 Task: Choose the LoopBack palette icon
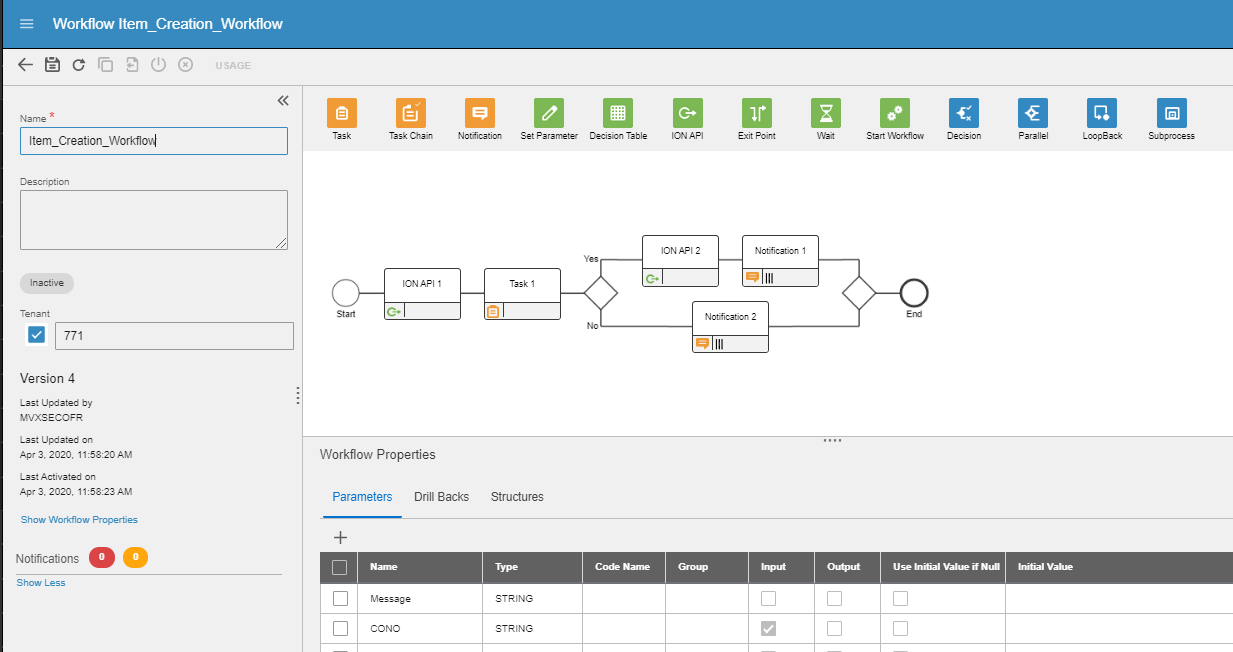point(1102,113)
